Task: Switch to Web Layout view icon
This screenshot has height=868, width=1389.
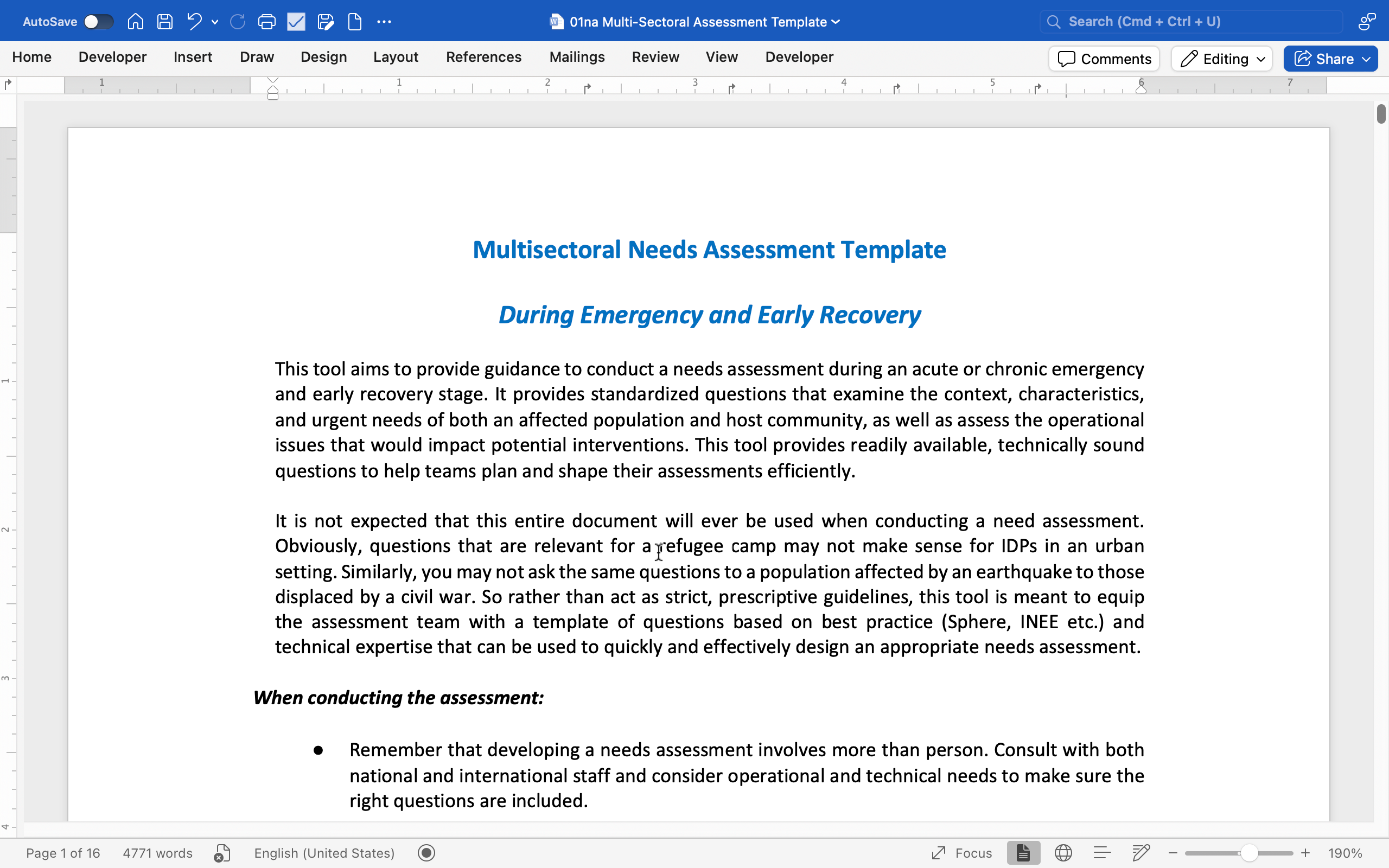Action: point(1063,853)
